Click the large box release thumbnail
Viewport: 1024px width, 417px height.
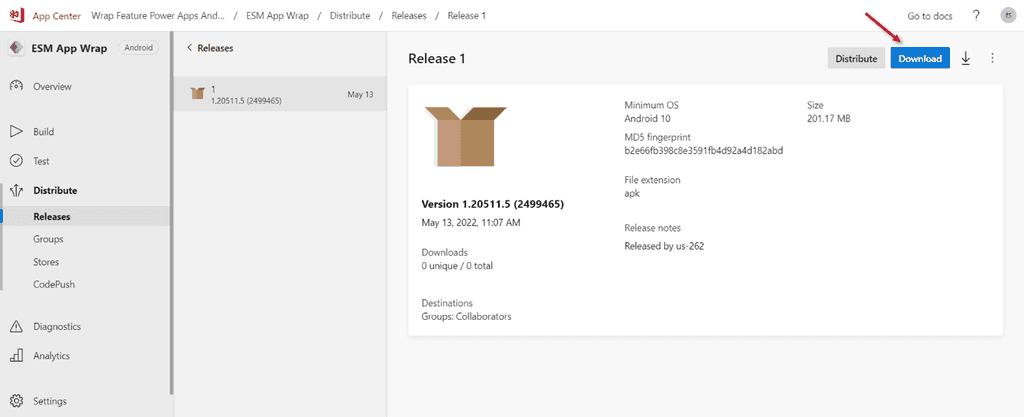click(465, 136)
